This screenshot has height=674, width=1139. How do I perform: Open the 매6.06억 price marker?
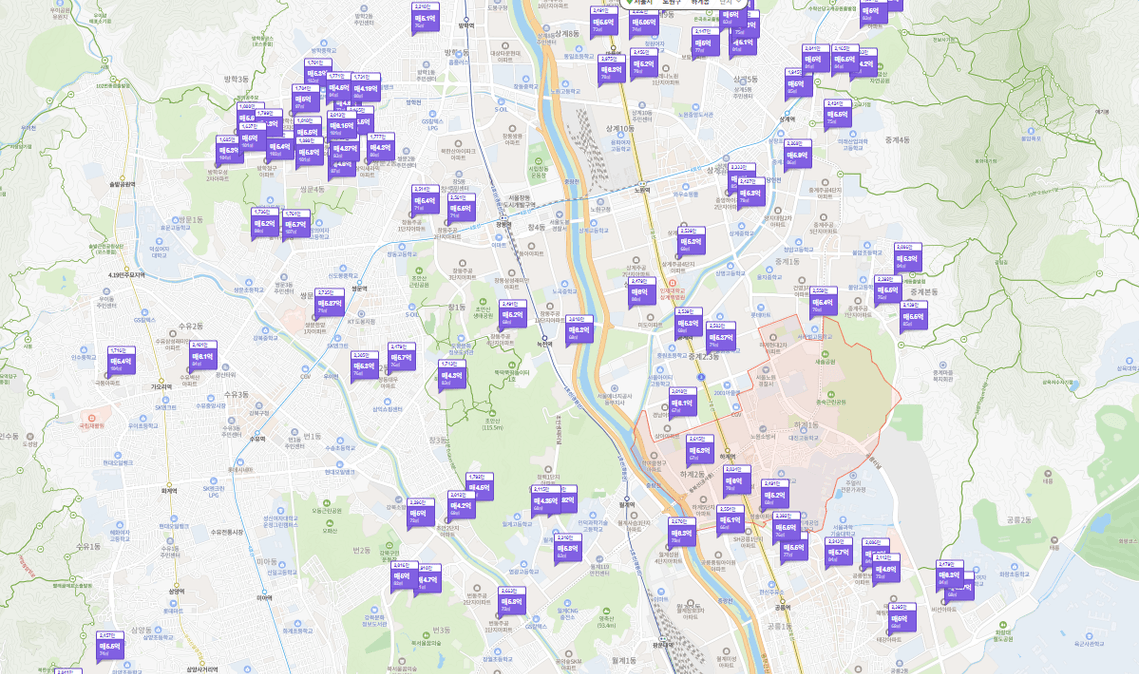pyautogui.click(x=644, y=23)
